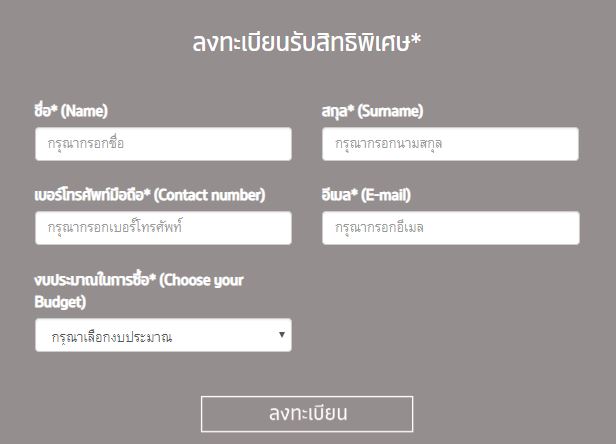Click the E-mail input field
The width and height of the screenshot is (616, 444).
coord(450,228)
